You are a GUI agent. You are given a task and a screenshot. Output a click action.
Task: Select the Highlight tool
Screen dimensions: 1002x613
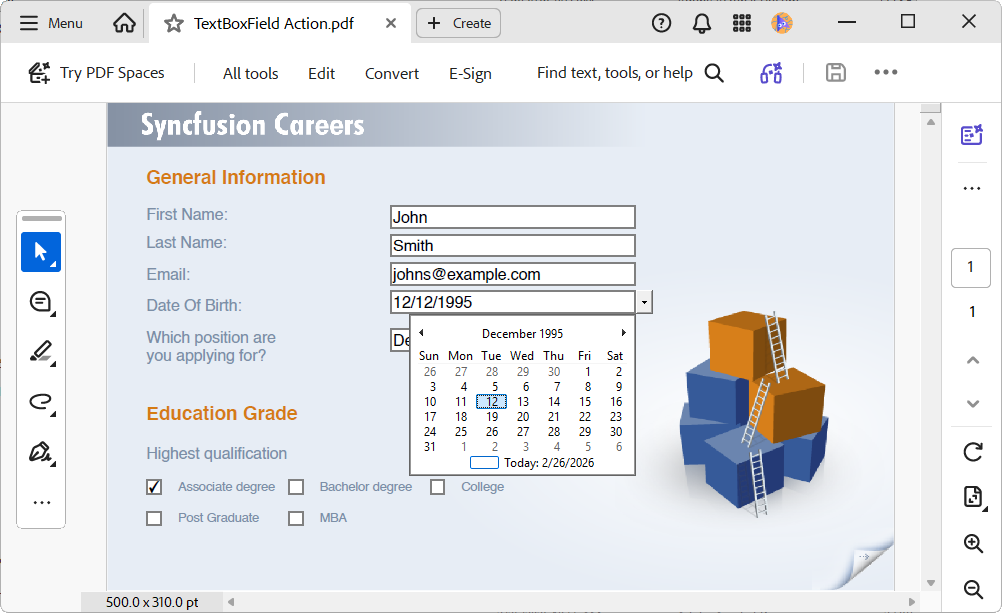tap(40, 352)
